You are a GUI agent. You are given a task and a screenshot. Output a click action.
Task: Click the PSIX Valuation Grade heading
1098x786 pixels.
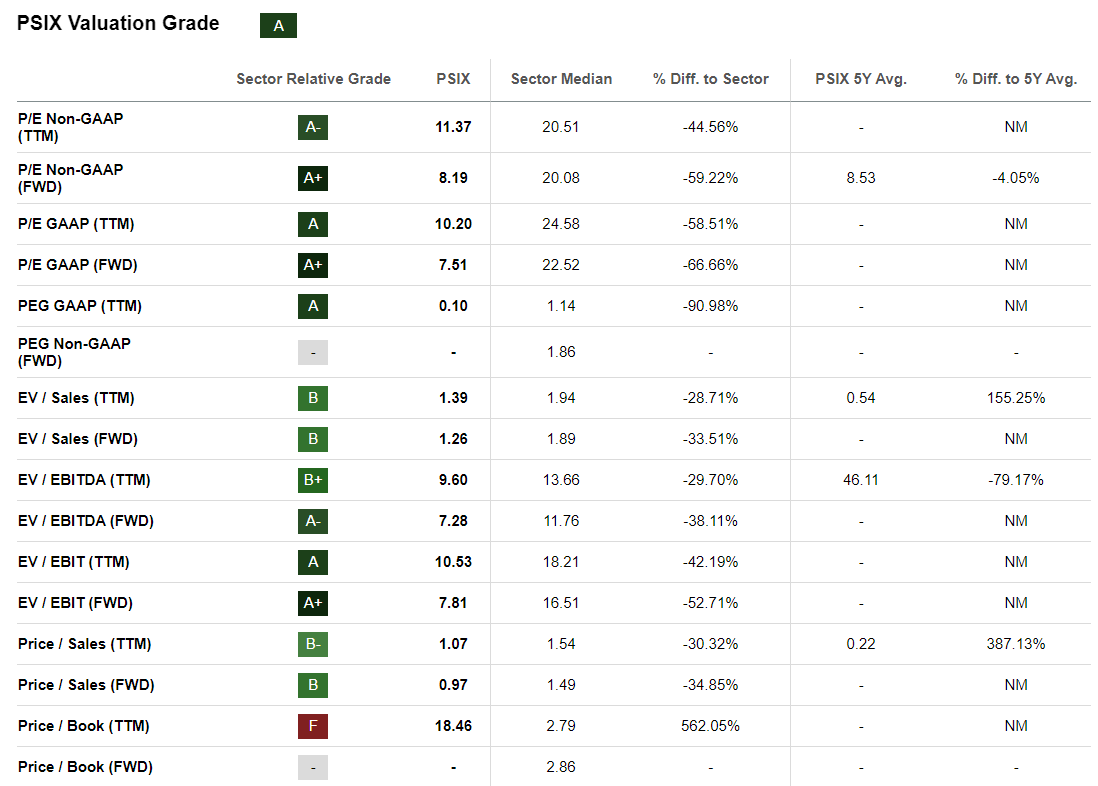[x=118, y=24]
